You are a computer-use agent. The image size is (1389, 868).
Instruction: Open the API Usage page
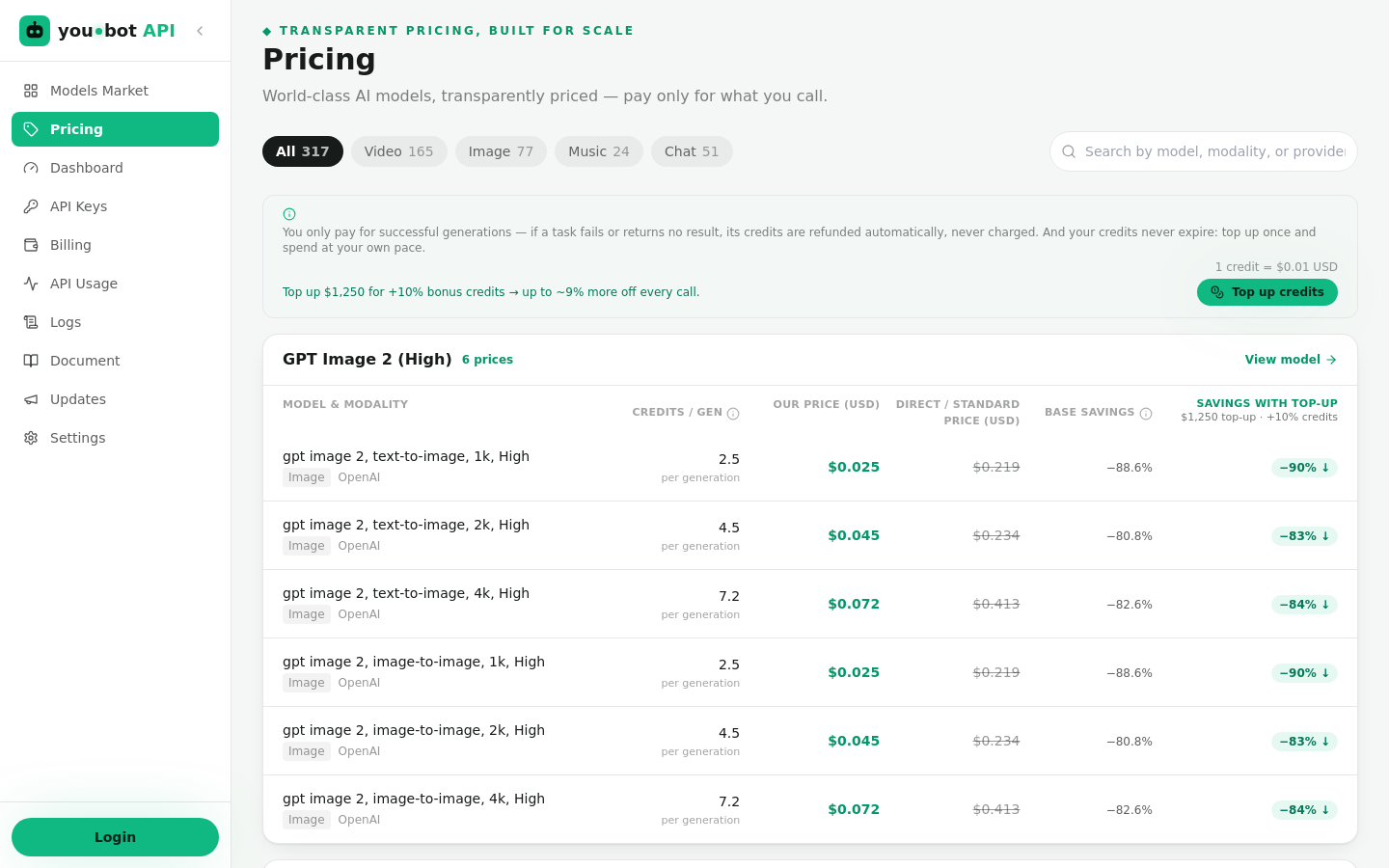tap(115, 284)
